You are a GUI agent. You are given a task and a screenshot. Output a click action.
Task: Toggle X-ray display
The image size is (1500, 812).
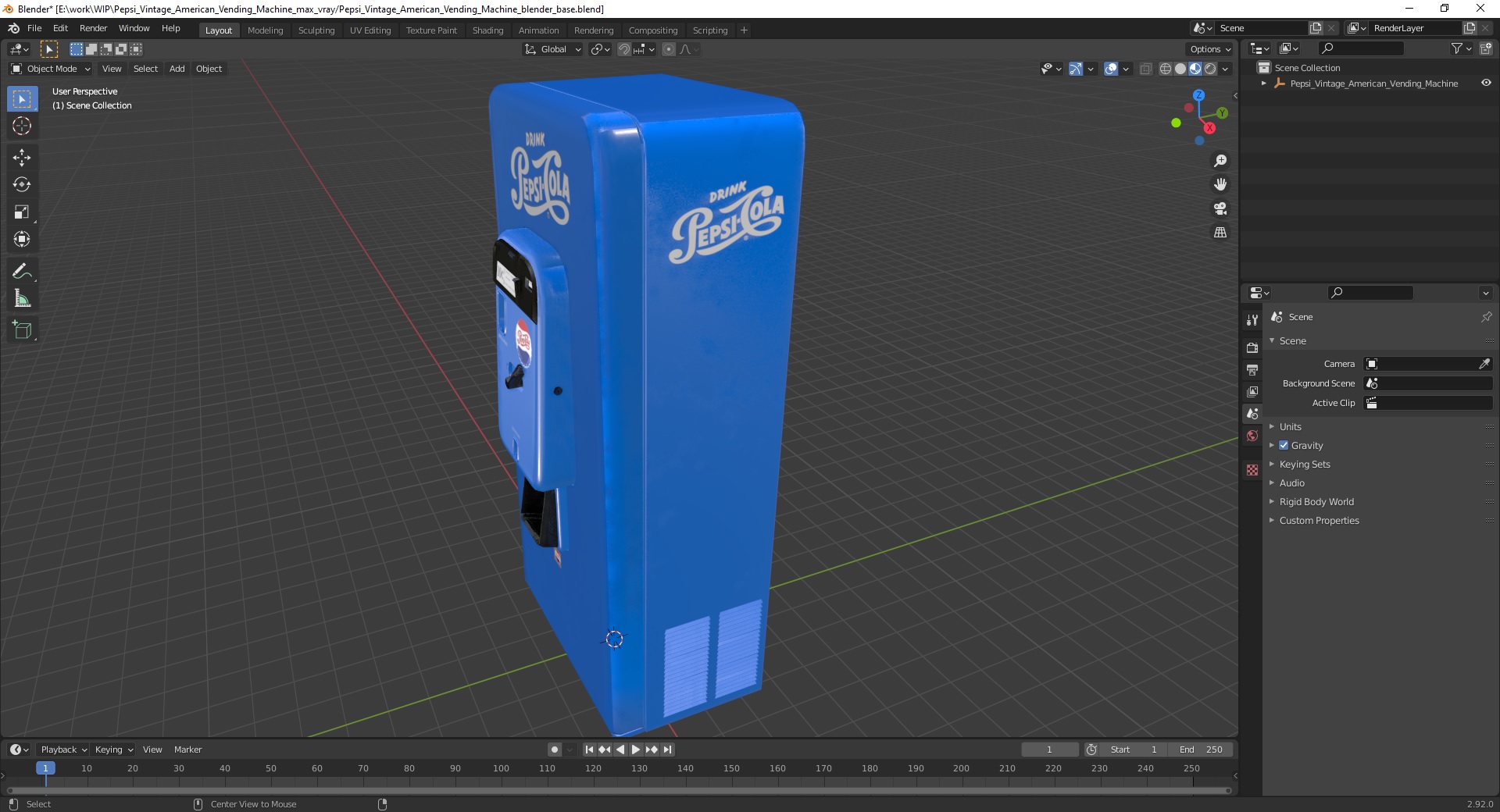tap(1146, 69)
